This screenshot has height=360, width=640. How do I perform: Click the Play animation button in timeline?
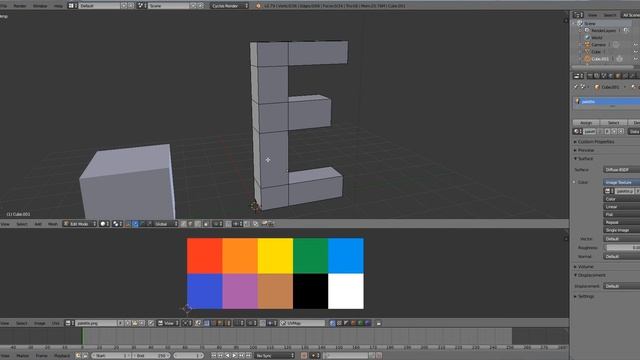point(234,356)
